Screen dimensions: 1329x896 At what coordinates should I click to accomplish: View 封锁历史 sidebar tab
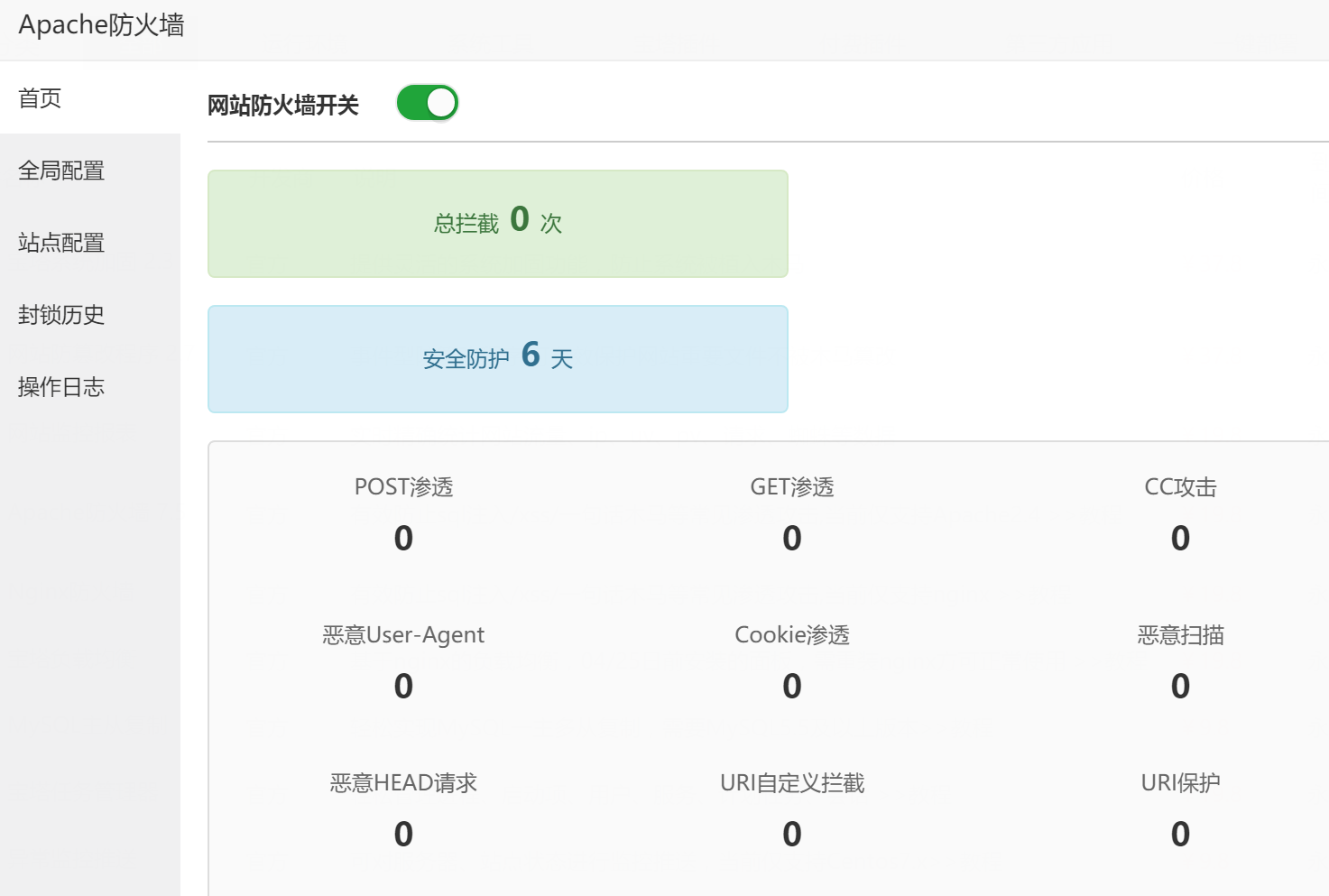click(x=90, y=315)
